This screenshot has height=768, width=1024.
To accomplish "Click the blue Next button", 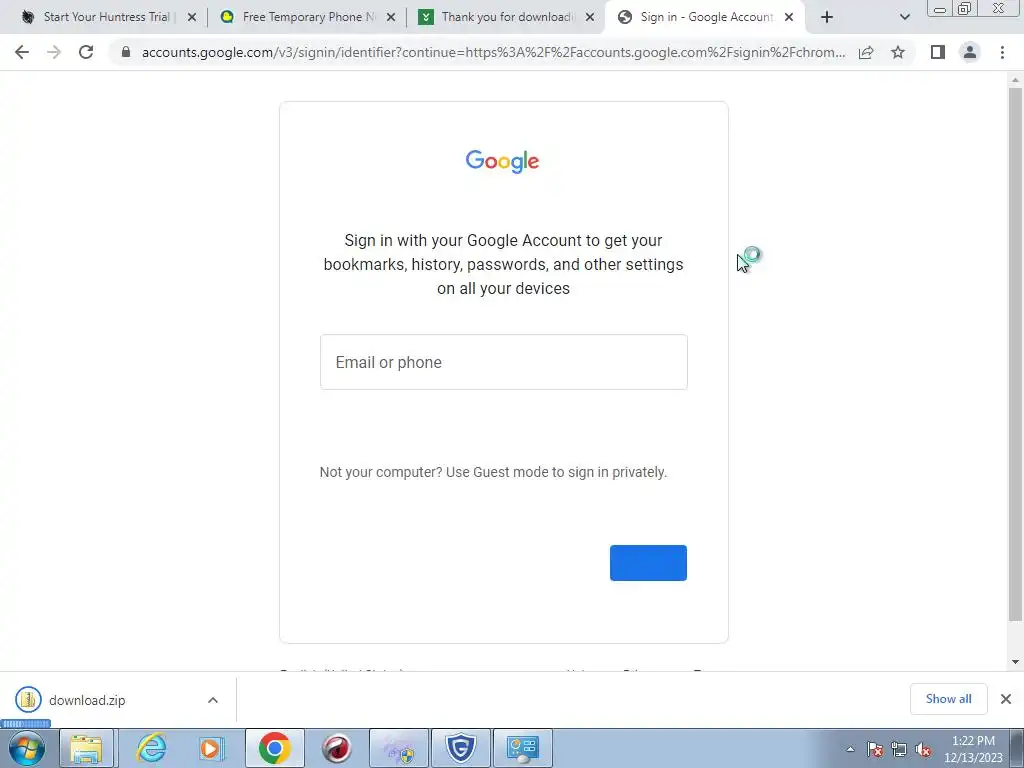I will [648, 563].
